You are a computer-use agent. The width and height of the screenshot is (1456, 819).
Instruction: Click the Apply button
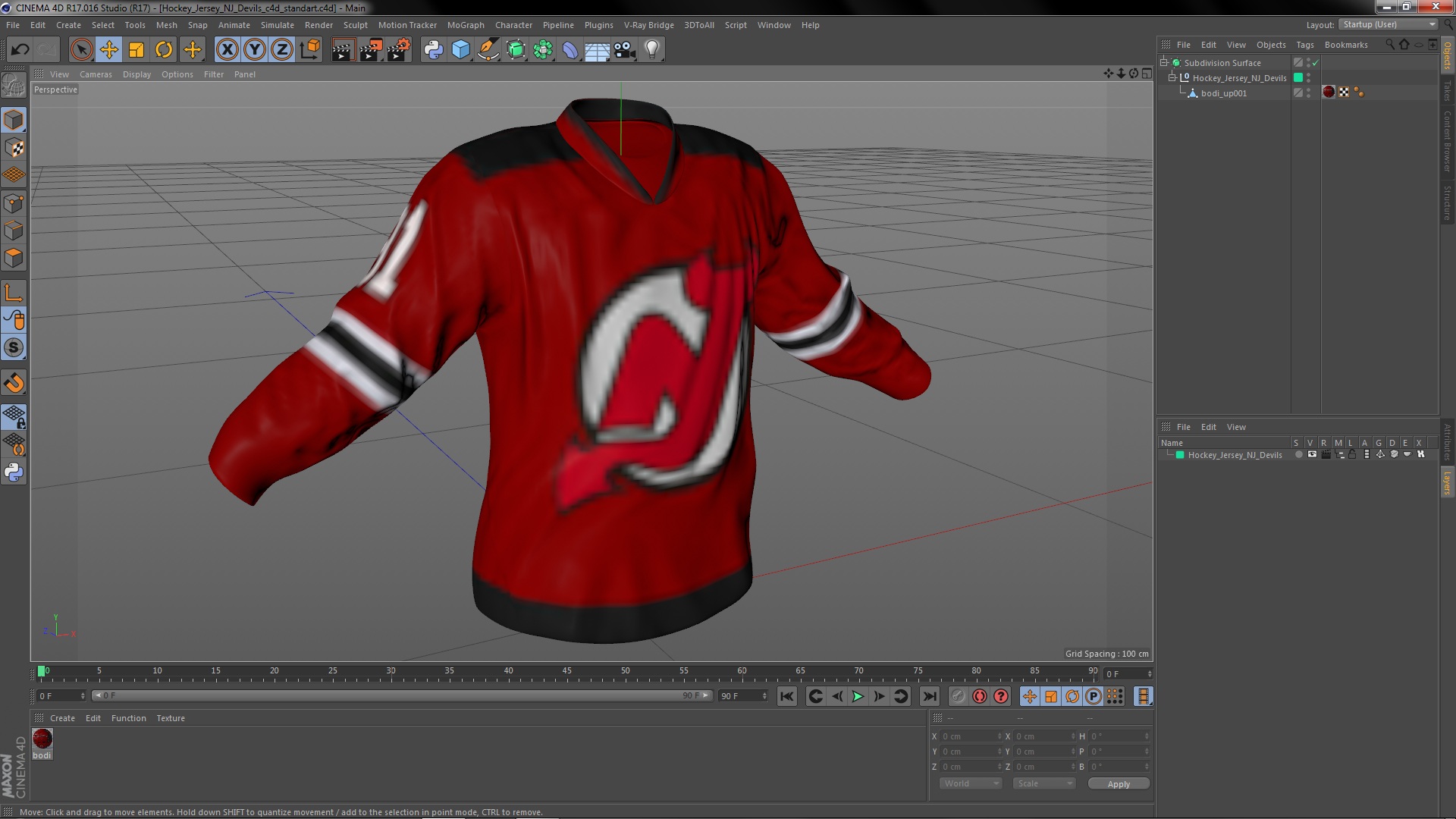1119,783
